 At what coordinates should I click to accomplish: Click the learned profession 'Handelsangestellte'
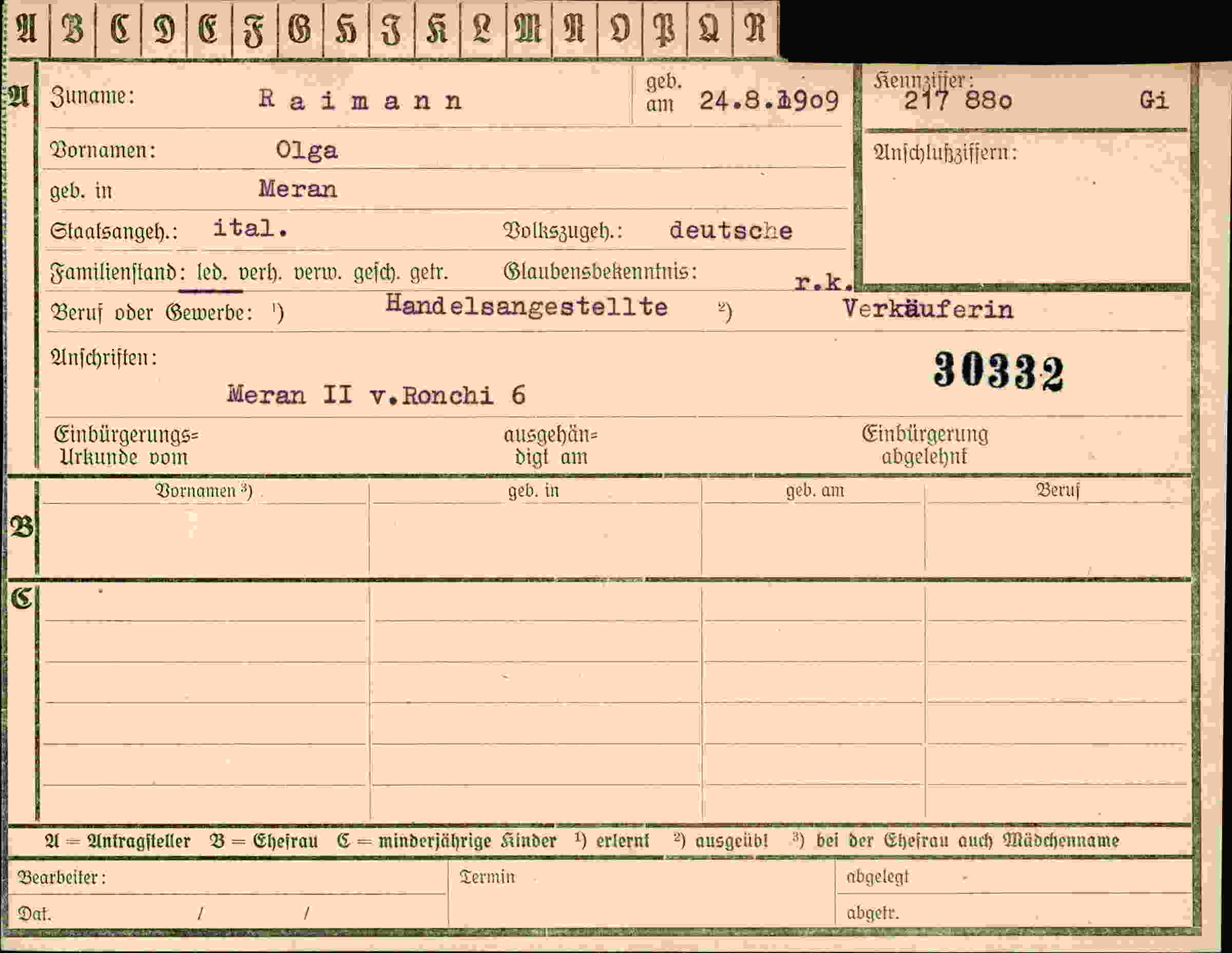(x=526, y=307)
